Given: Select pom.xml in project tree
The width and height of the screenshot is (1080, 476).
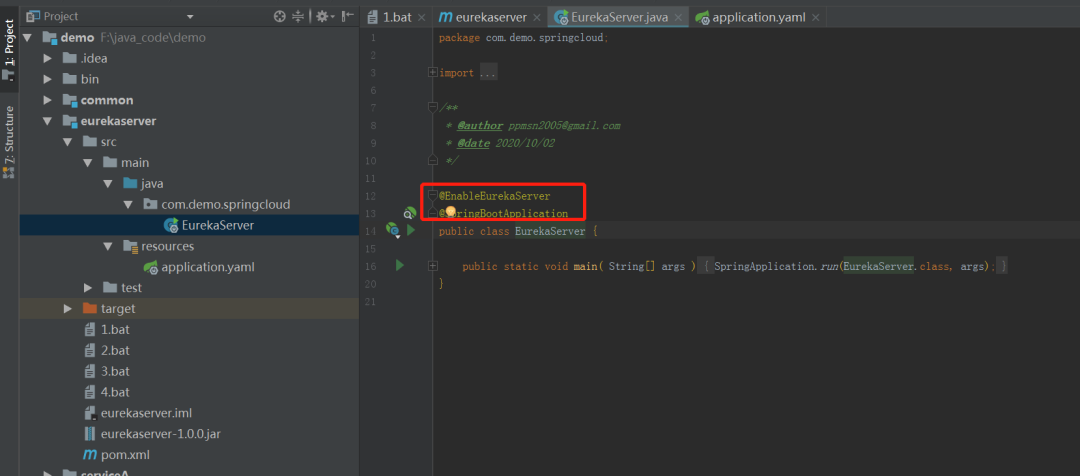Looking at the screenshot, I should (125, 455).
